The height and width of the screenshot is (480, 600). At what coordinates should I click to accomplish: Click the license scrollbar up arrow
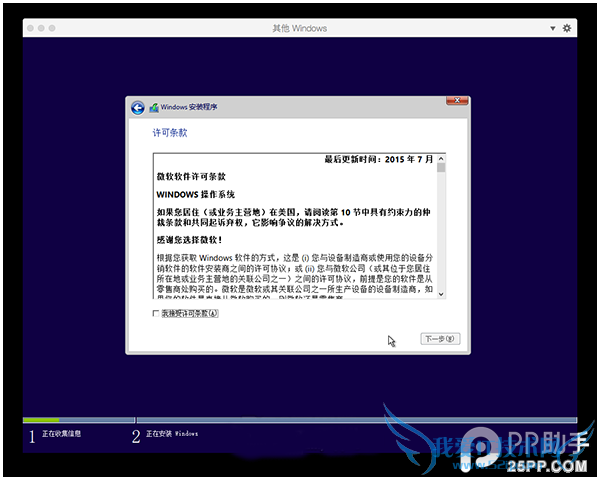click(x=441, y=158)
